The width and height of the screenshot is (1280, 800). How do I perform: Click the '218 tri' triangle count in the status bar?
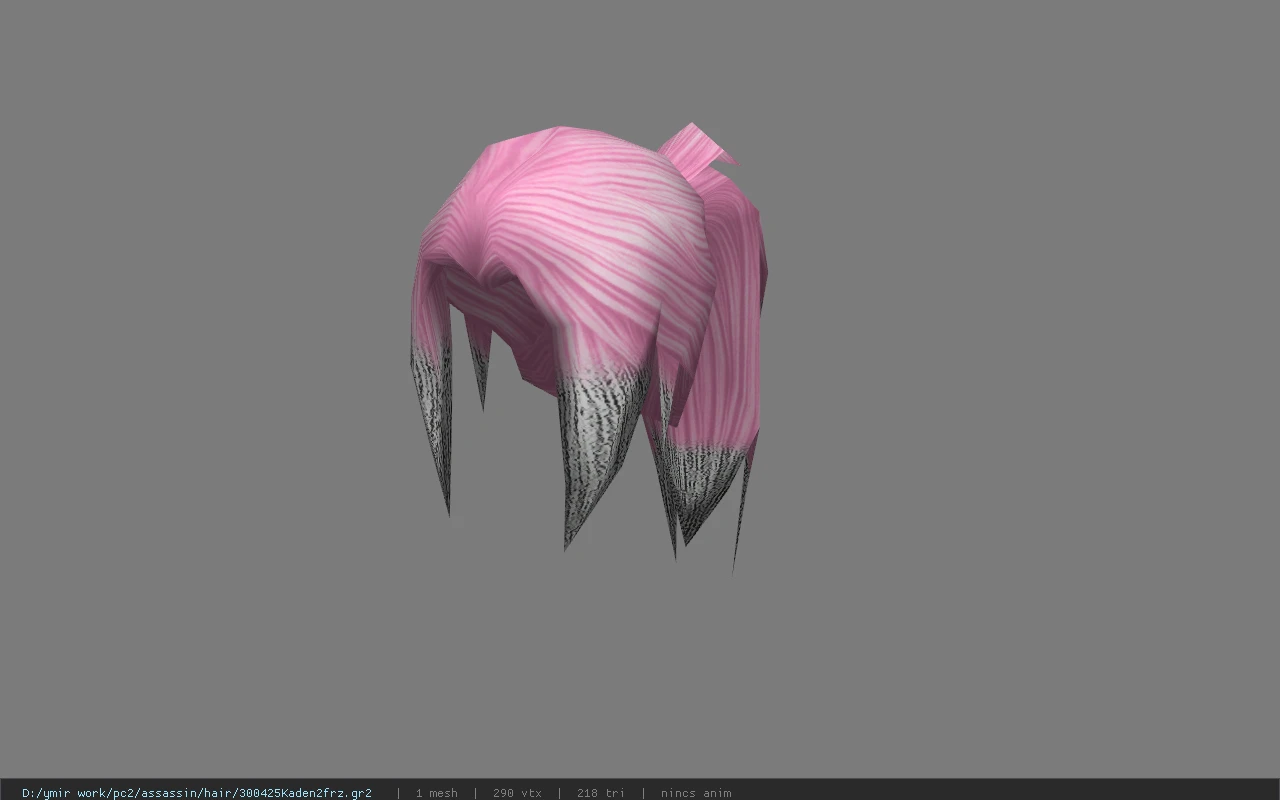point(600,793)
